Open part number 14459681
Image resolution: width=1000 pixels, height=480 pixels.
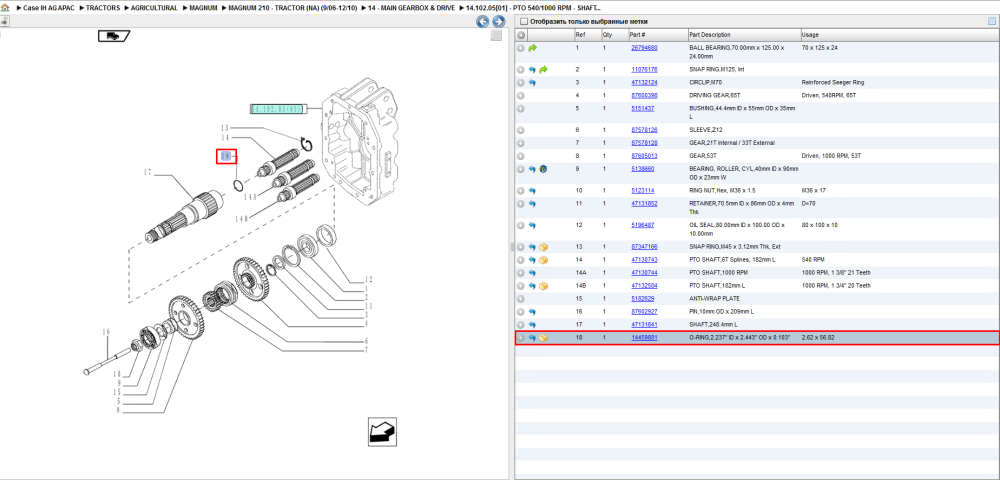[644, 338]
